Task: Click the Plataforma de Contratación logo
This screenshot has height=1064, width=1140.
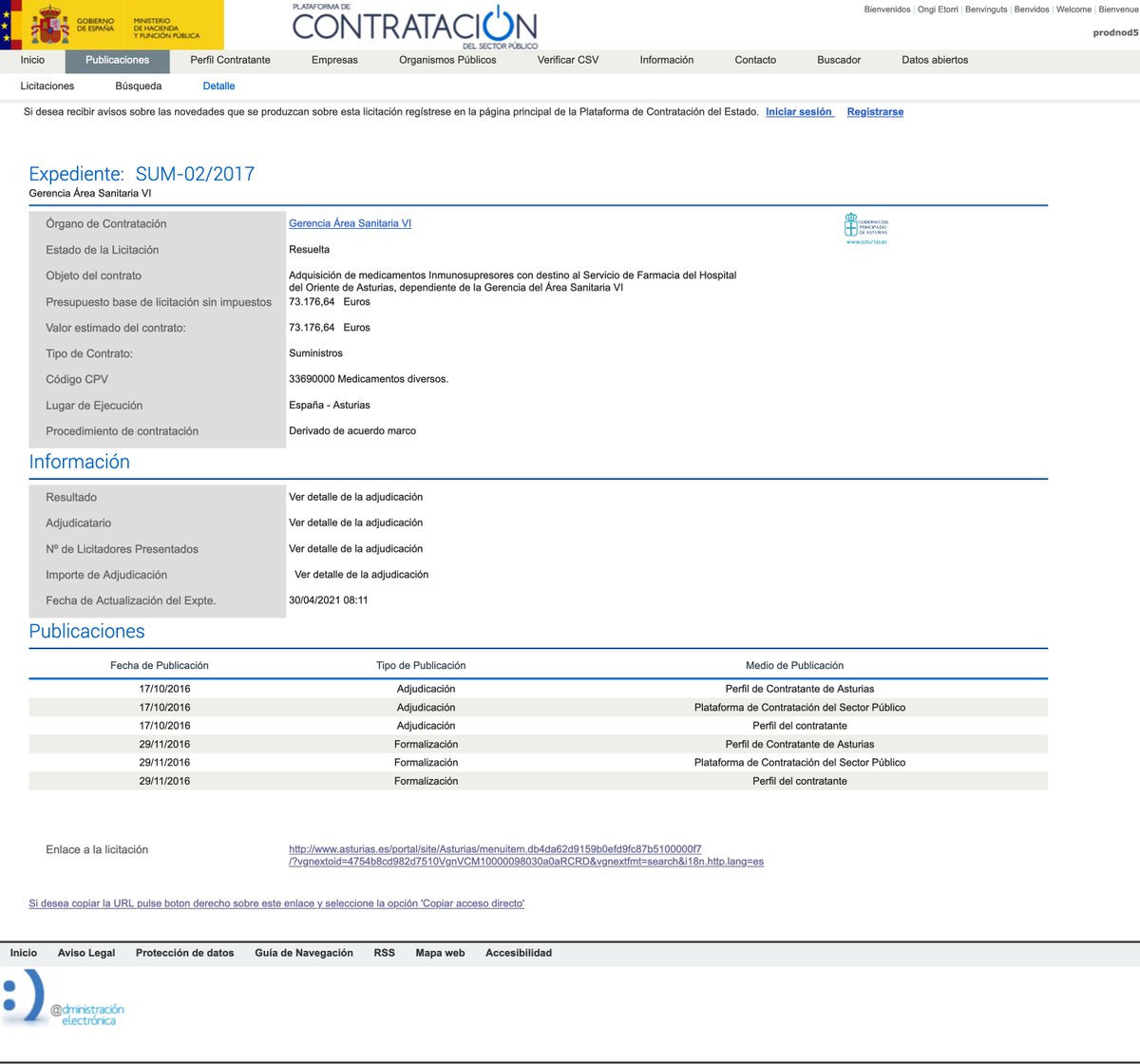Action: click(x=414, y=26)
